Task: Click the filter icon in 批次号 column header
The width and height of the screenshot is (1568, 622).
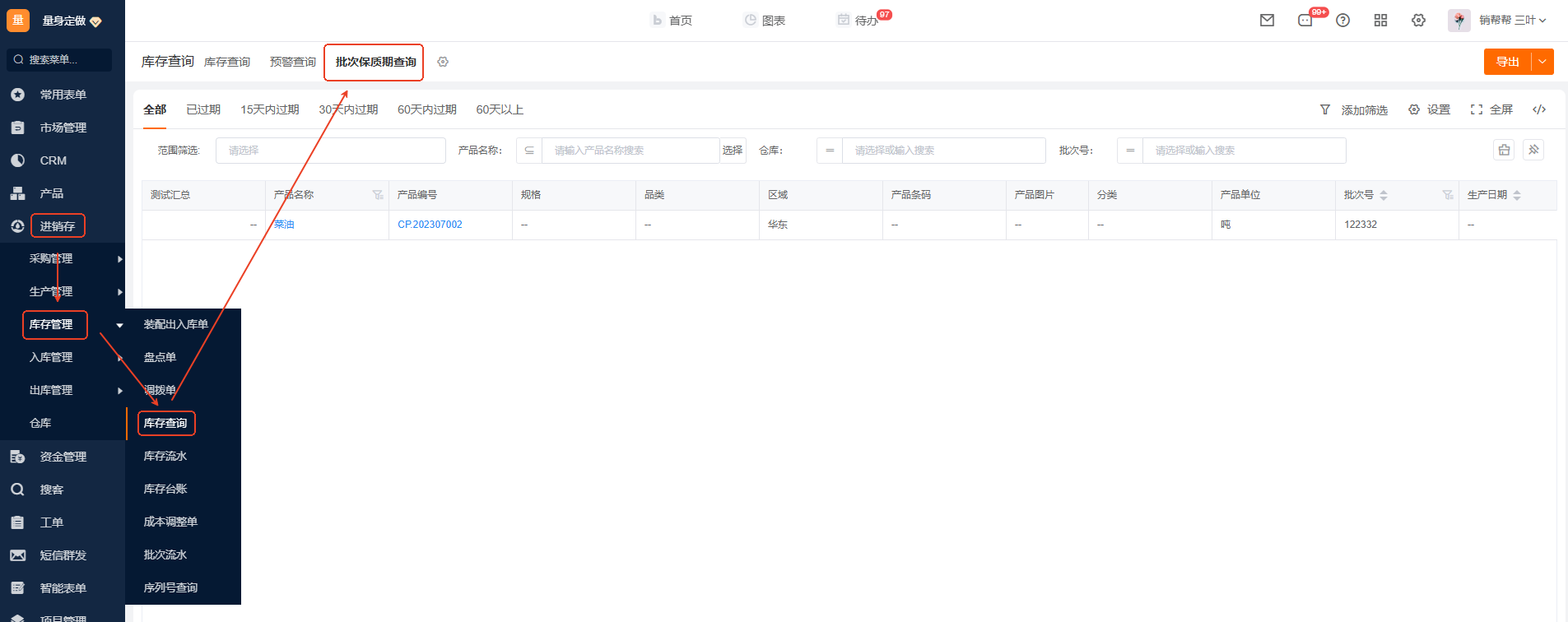Action: (1448, 195)
